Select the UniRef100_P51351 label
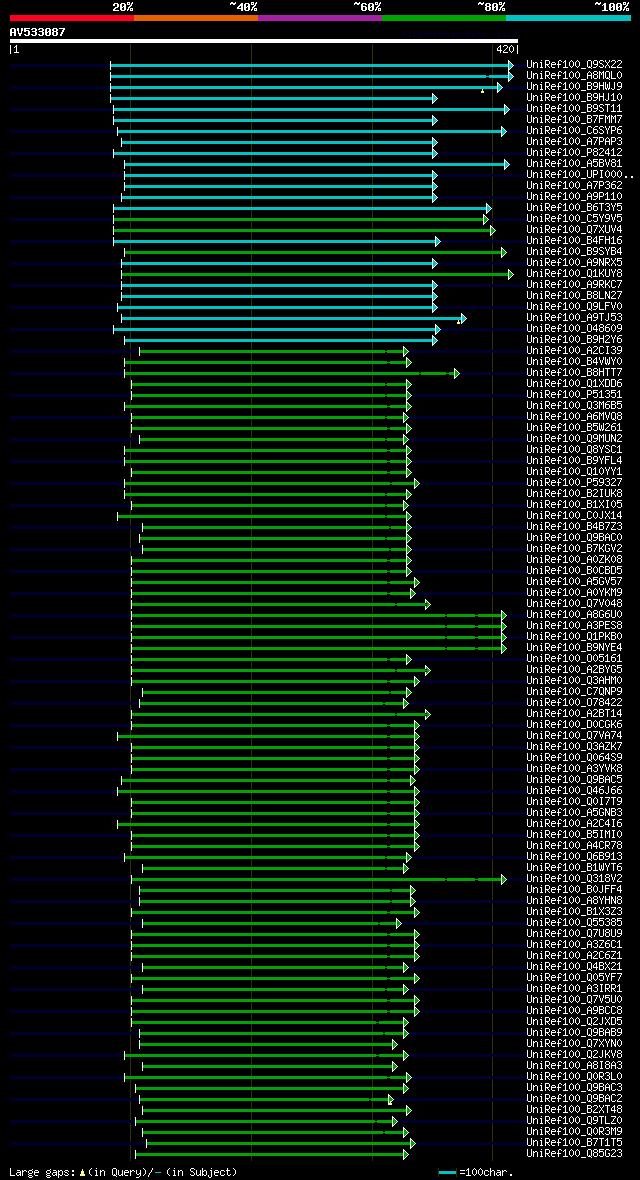Viewport: 640px width, 1180px height. click(x=574, y=394)
